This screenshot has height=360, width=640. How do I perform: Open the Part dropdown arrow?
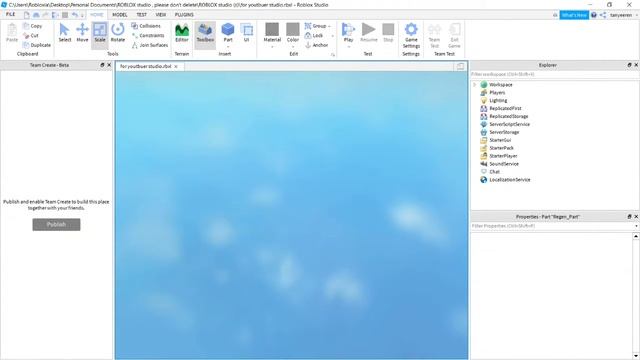point(228,47)
